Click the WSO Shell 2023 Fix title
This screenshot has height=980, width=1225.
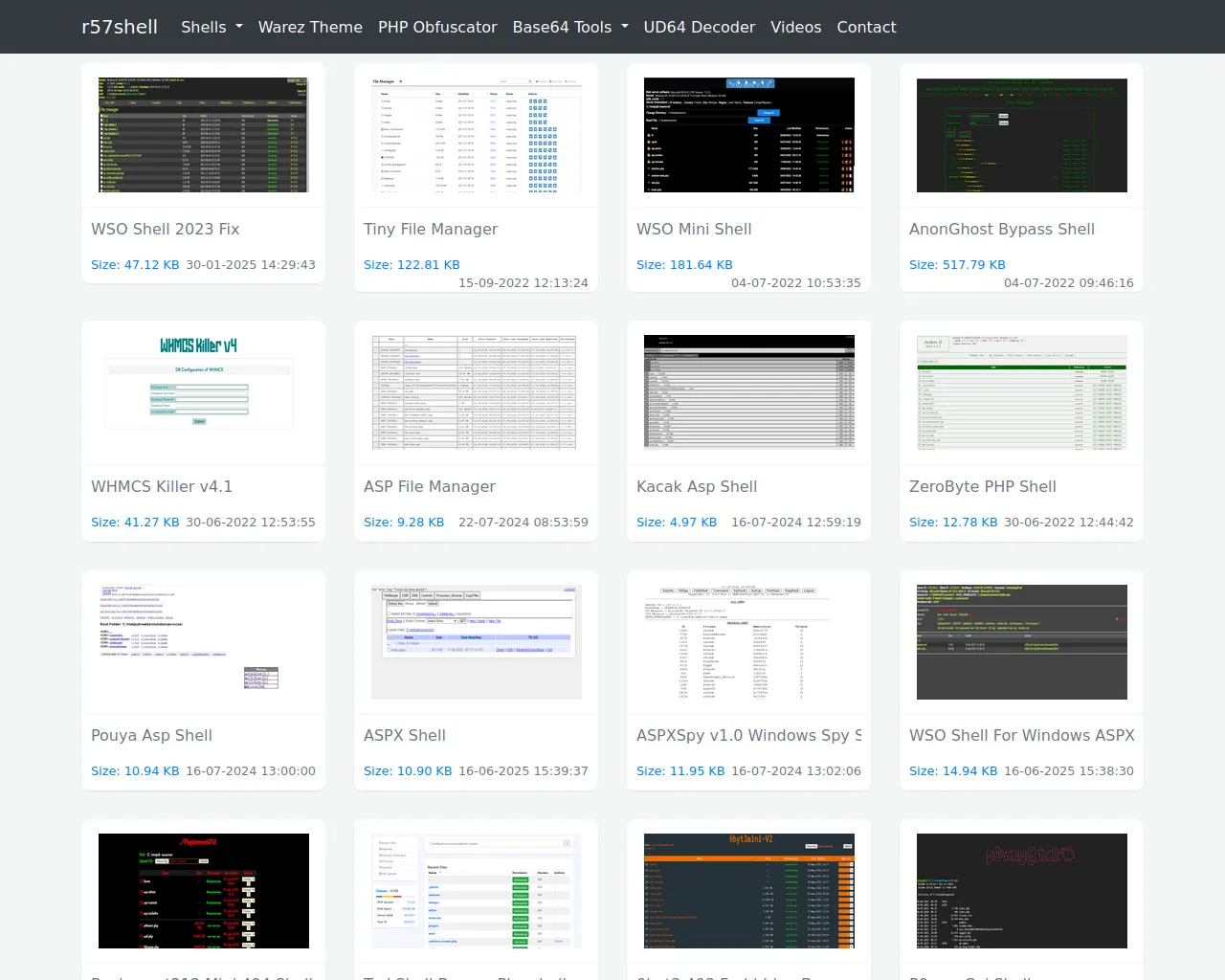(x=166, y=229)
